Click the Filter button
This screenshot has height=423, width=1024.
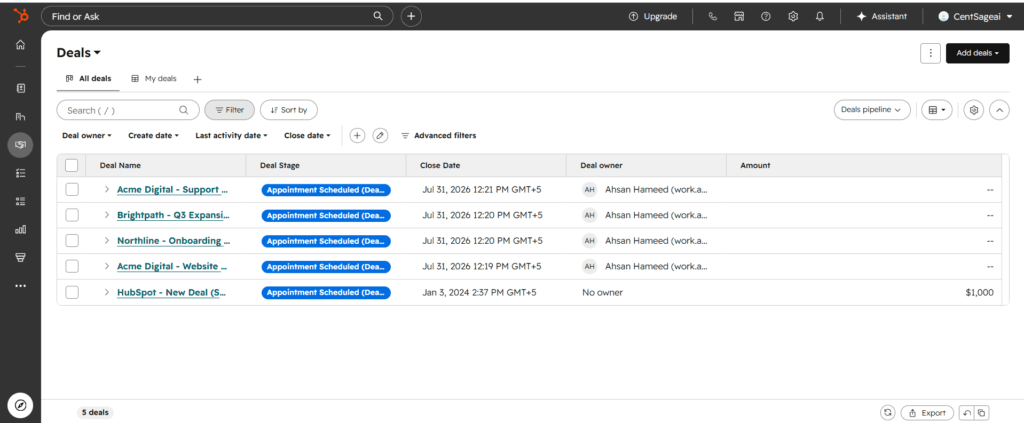click(229, 110)
